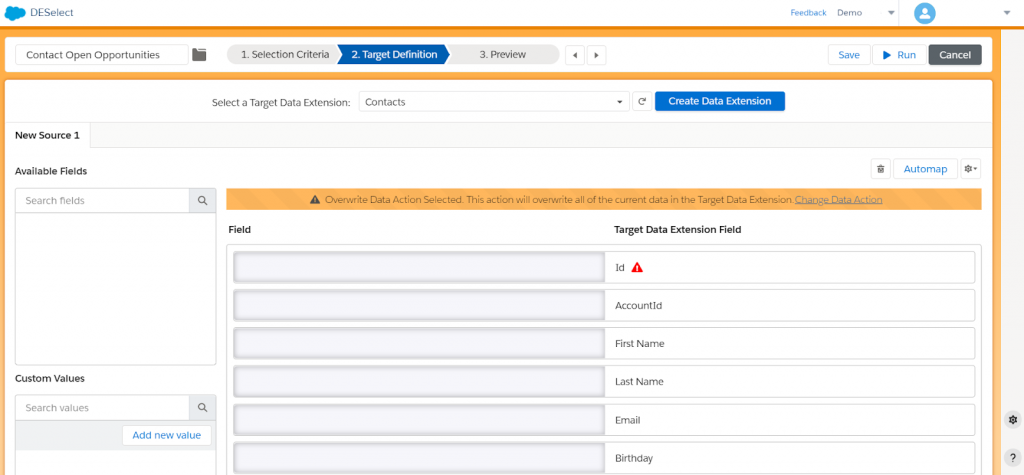Click the empty field slot for Email

tap(419, 420)
